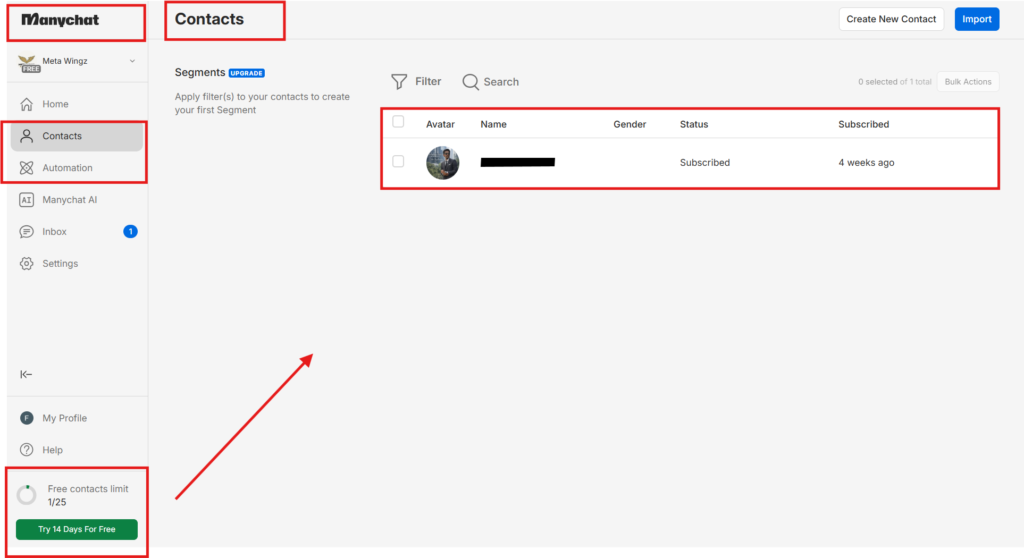Screen dimensions: 1024x558
Task: Select Contacts in the sidebar
Action: (x=77, y=136)
